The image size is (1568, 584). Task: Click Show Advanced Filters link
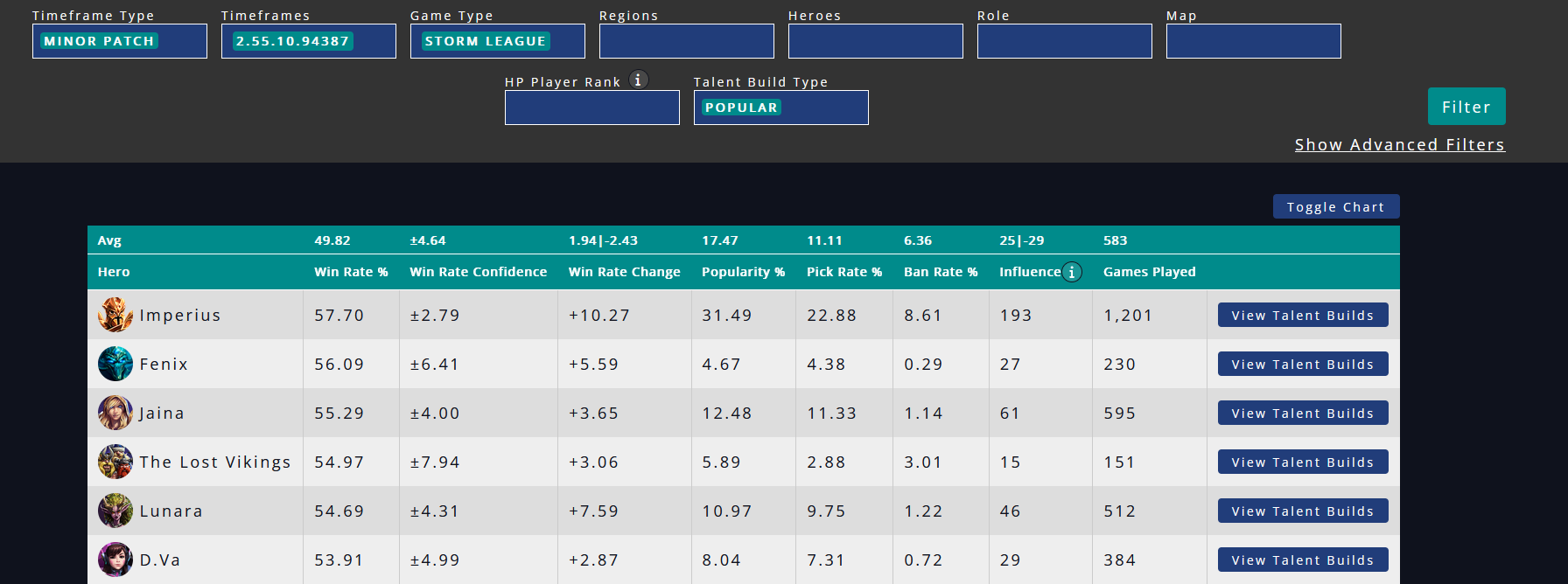coord(1400,144)
